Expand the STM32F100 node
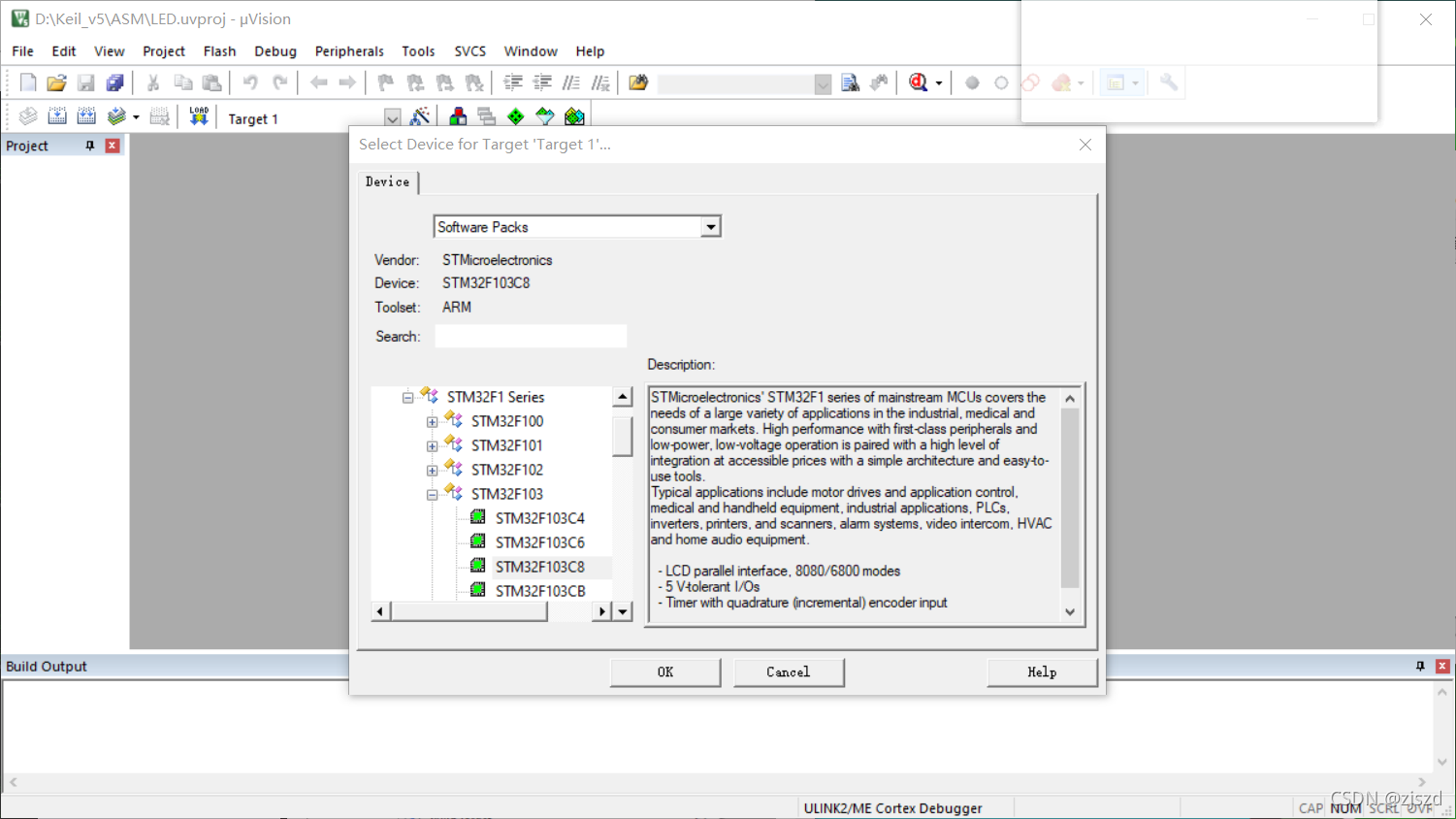1456x819 pixels. pos(432,422)
